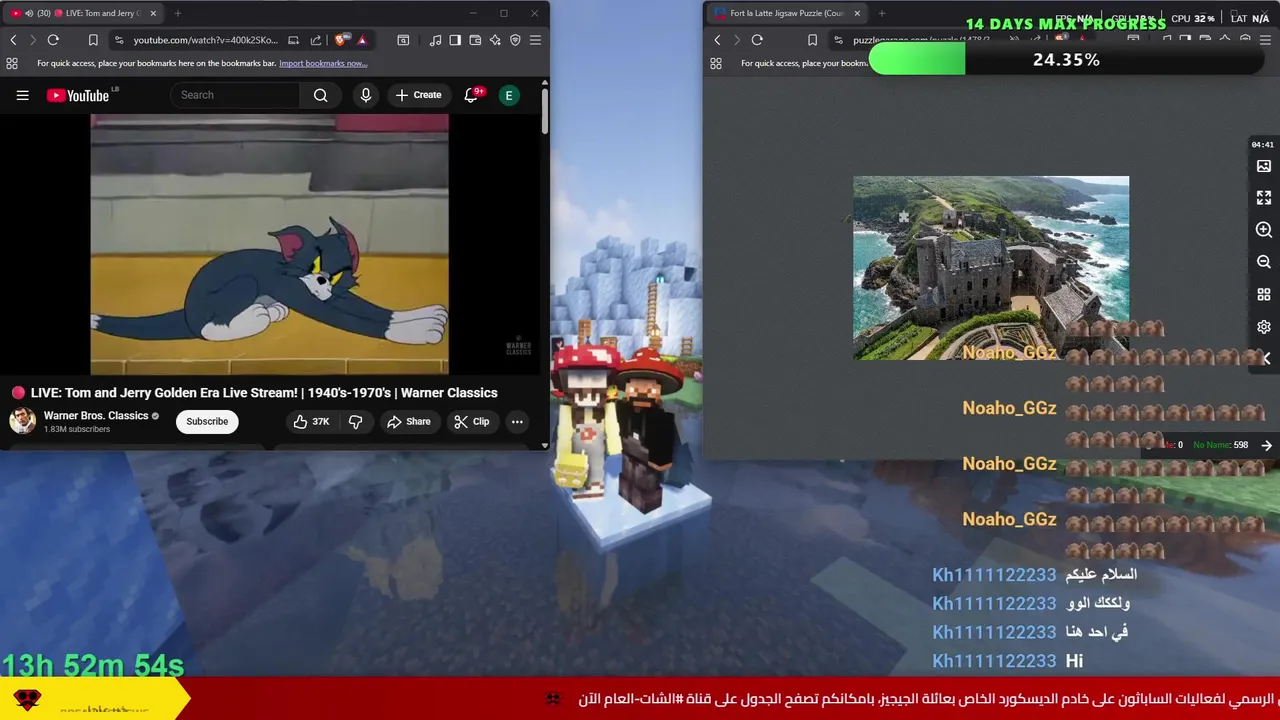The width and height of the screenshot is (1280, 720).
Task: Focus the youtube.com address bar URL
Action: coord(205,40)
